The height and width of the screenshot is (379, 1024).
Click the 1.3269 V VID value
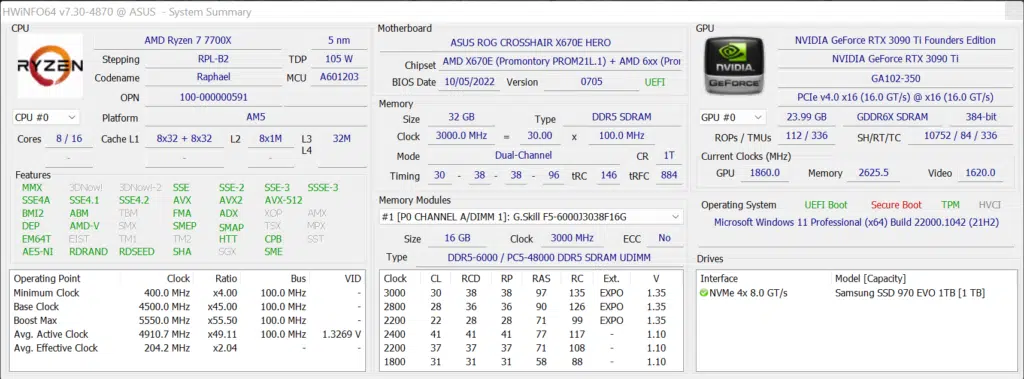pyautogui.click(x=342, y=334)
